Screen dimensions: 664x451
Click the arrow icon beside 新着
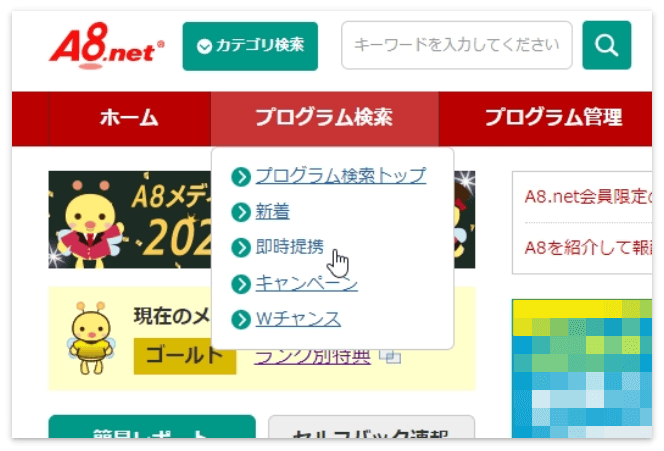tap(241, 212)
